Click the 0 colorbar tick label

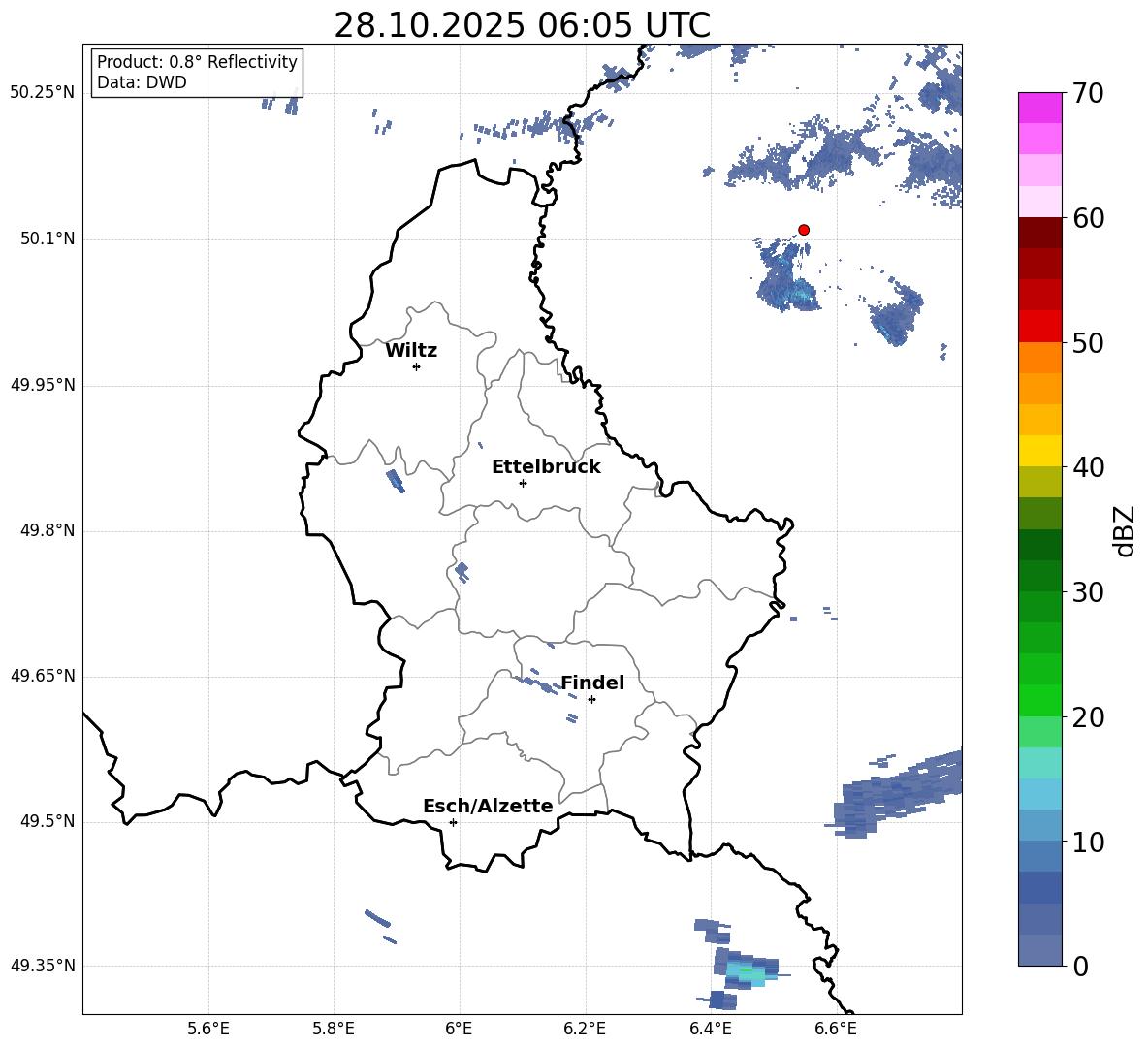[x=1080, y=966]
